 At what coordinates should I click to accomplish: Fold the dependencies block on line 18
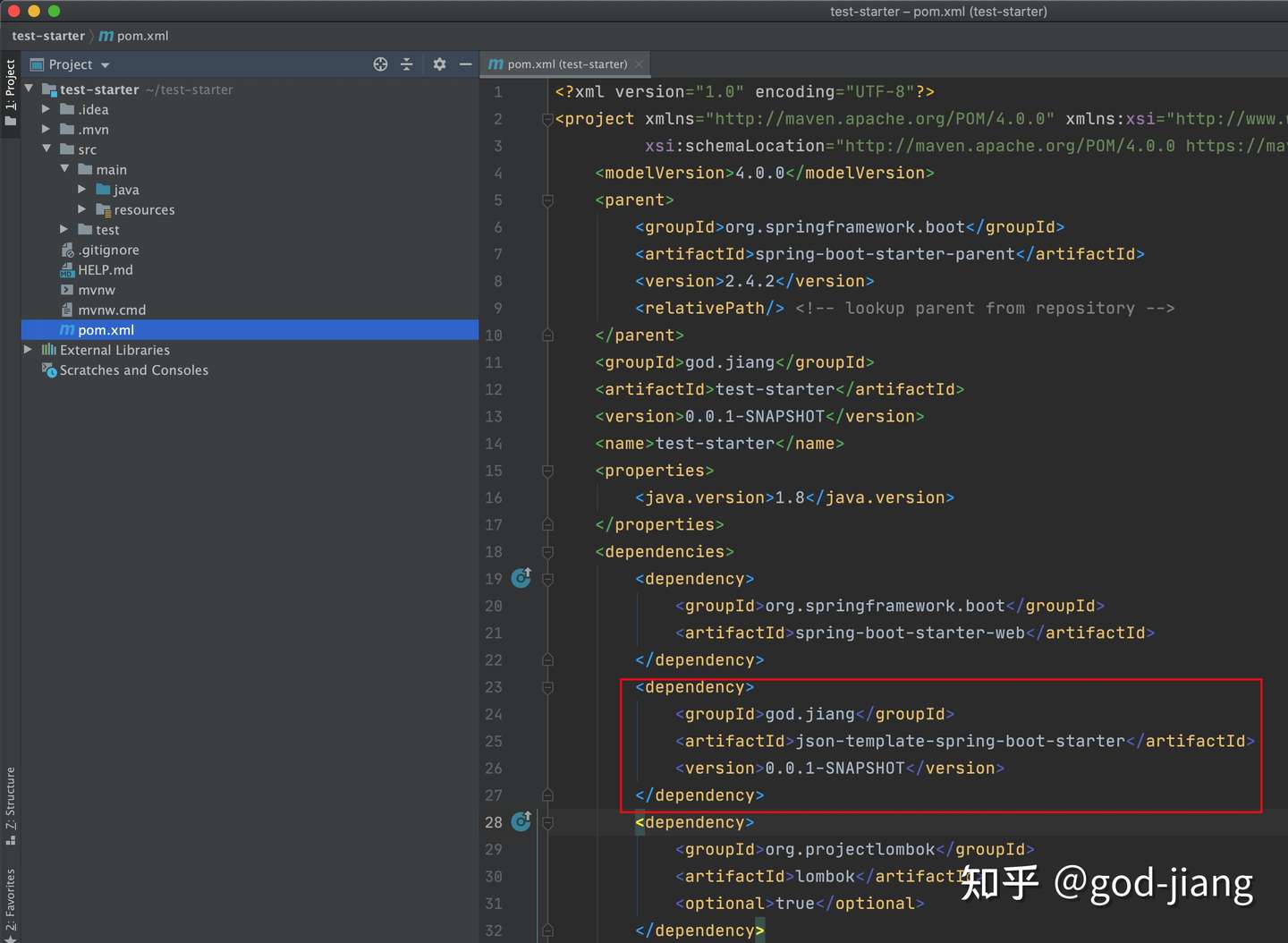coord(547,552)
